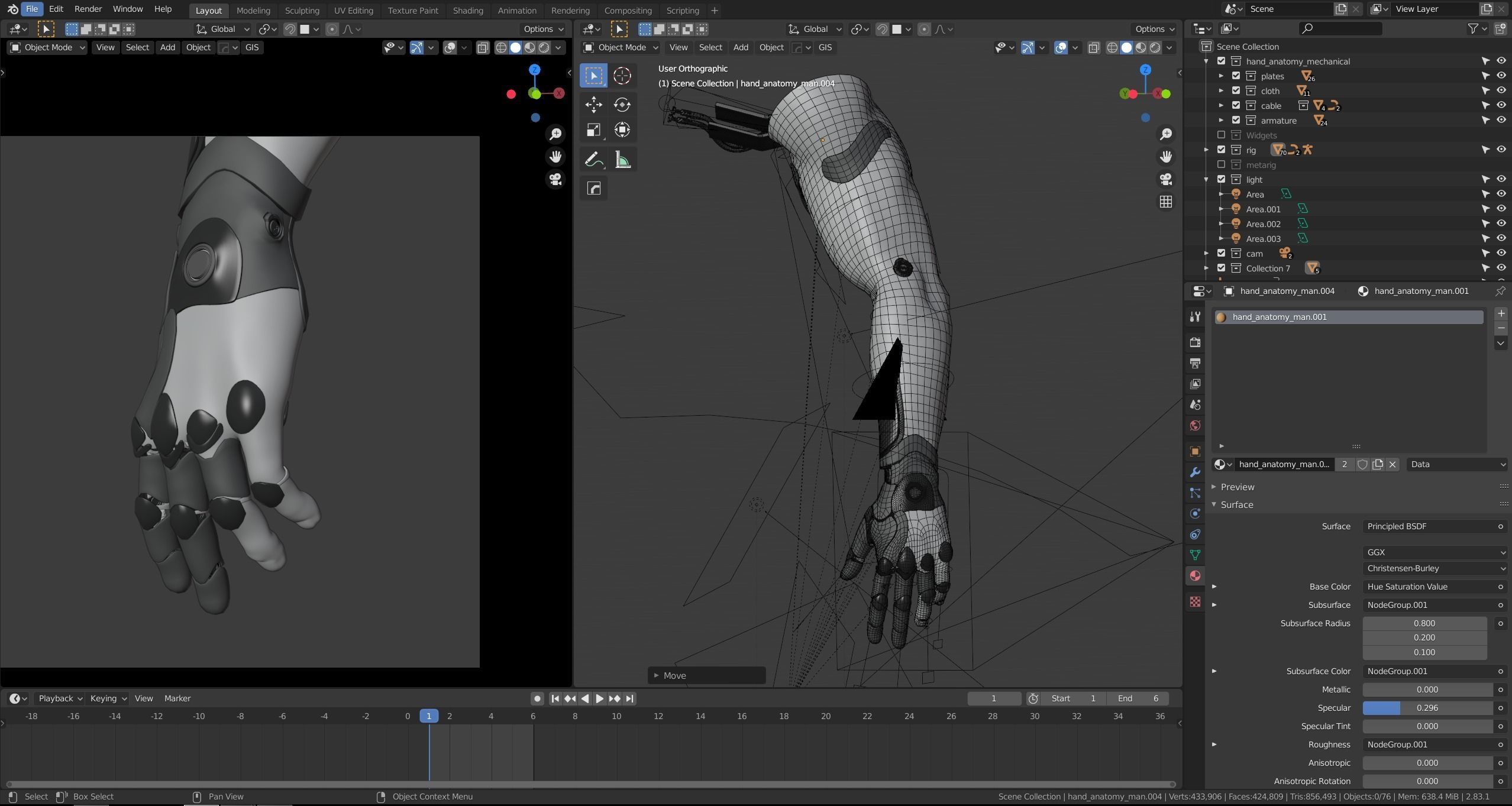1512x806 pixels.
Task: Activate the Move tool in the viewport sidebar
Action: click(593, 104)
